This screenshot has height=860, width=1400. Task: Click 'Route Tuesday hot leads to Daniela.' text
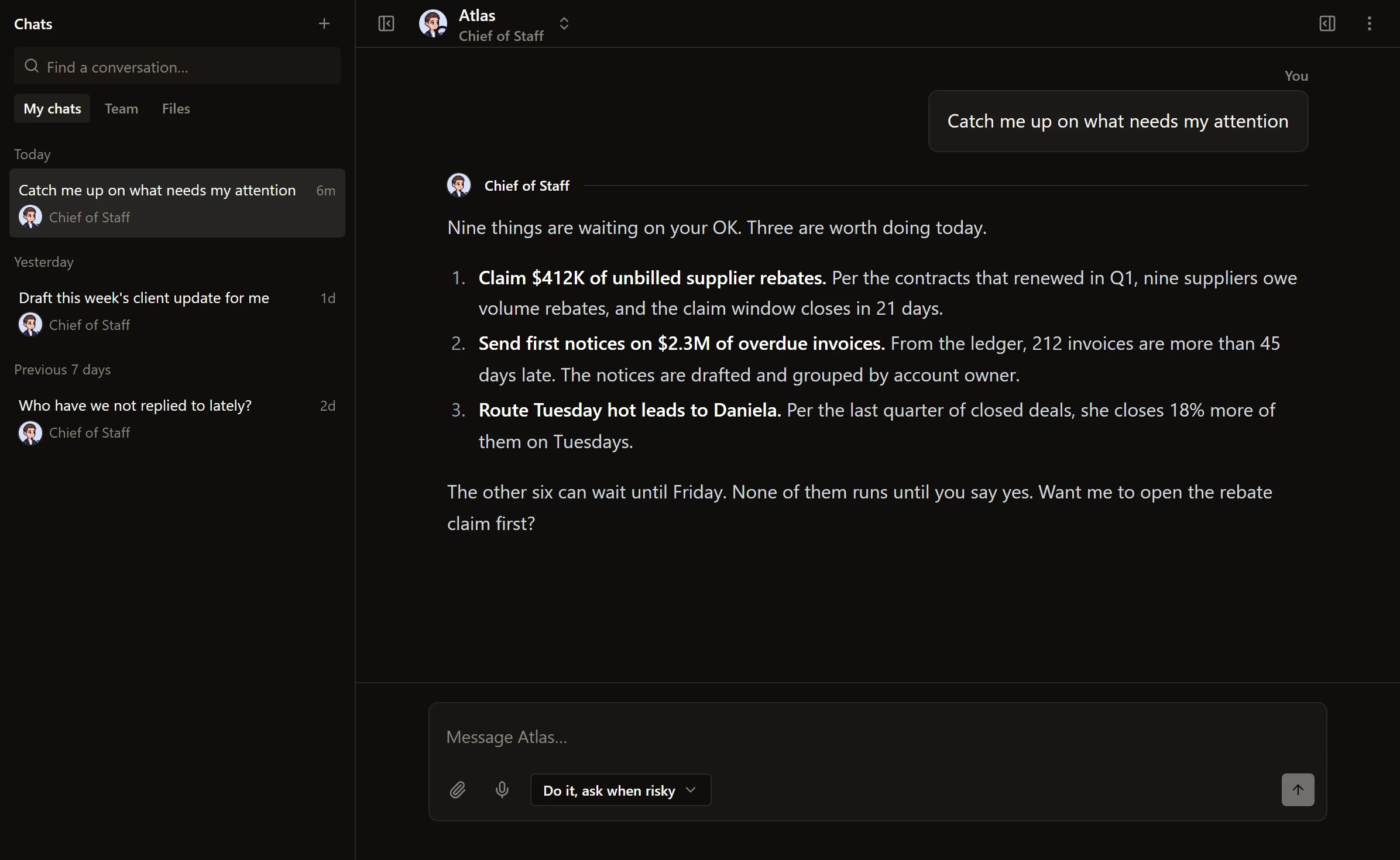pos(630,410)
